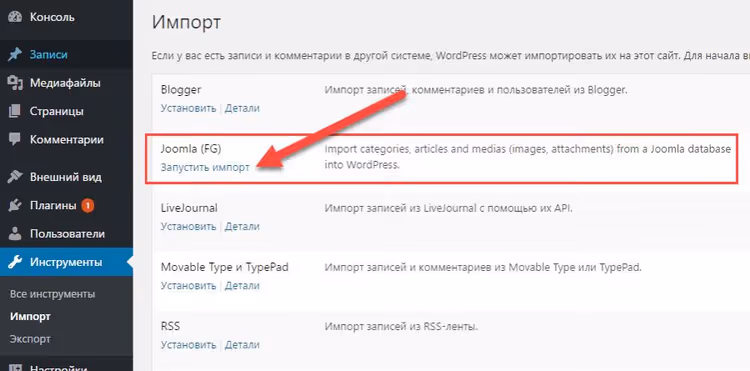Click the Blogger importer name

point(181,90)
